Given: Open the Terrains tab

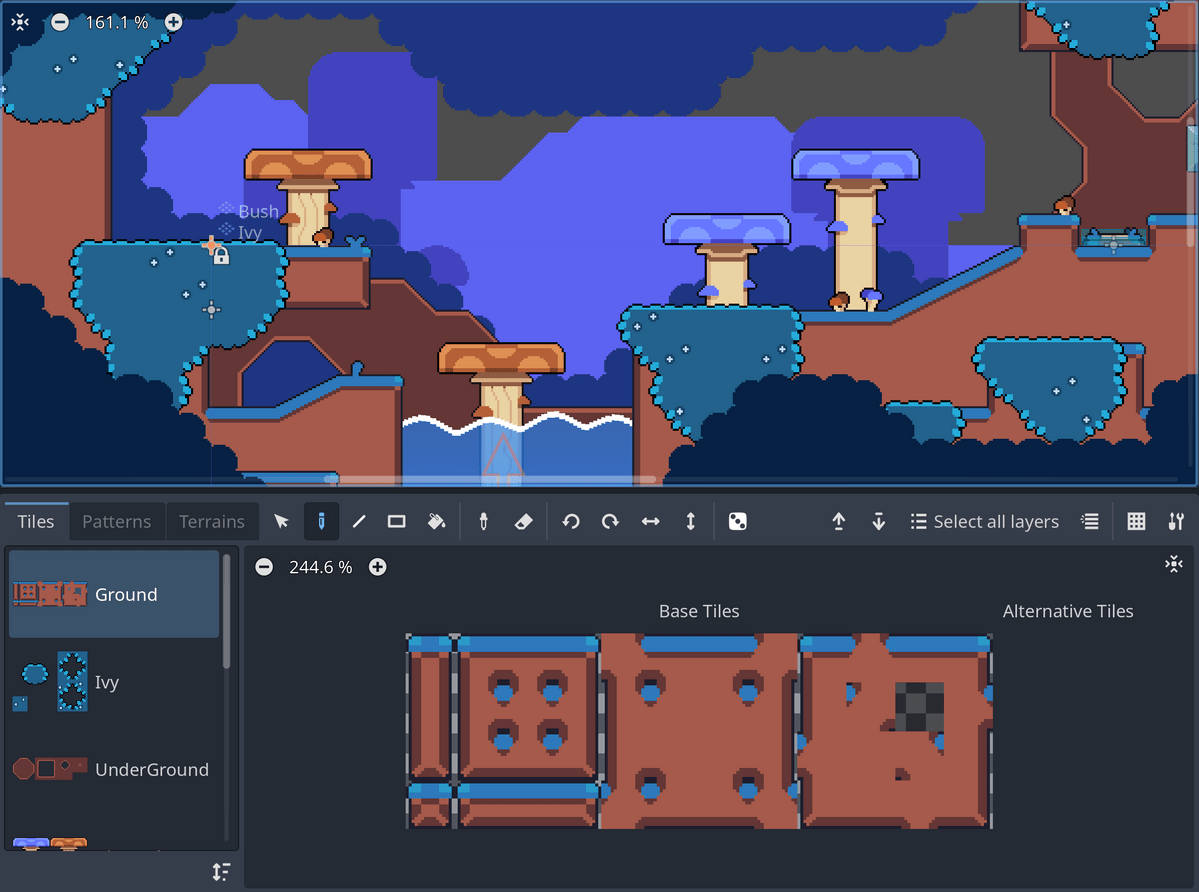Looking at the screenshot, I should pos(212,521).
